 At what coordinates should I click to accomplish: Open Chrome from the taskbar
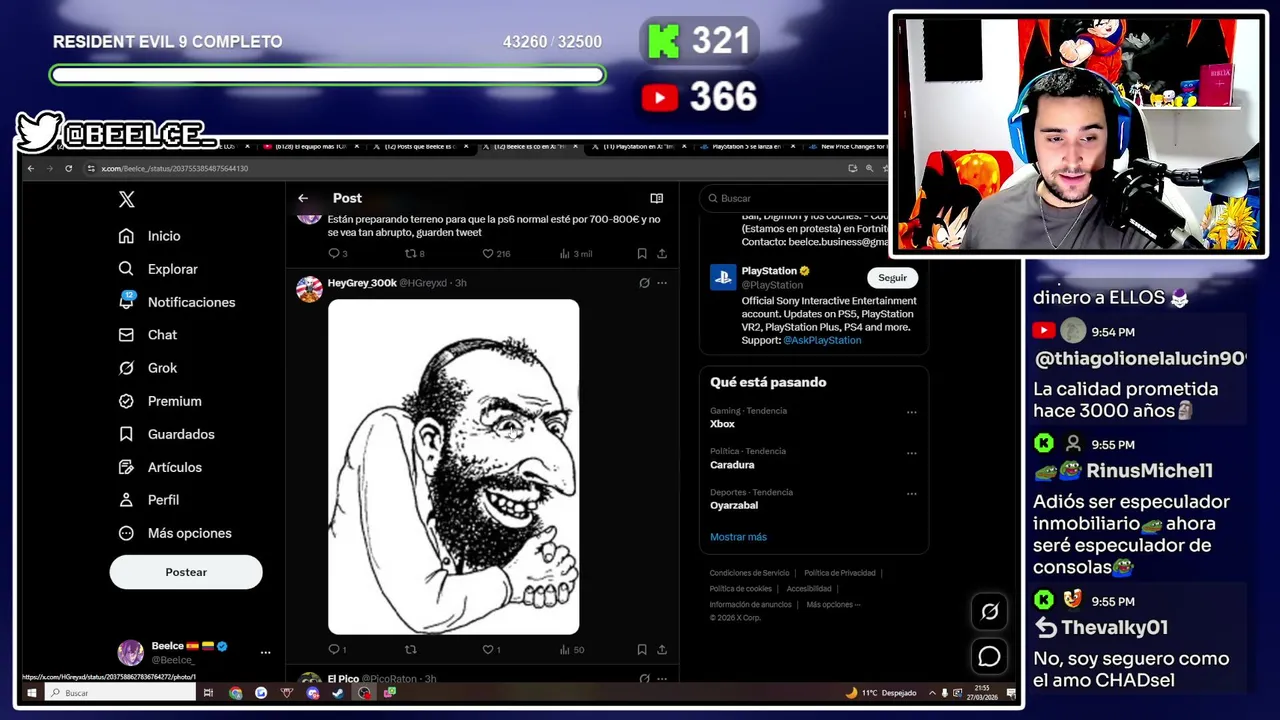(235, 692)
